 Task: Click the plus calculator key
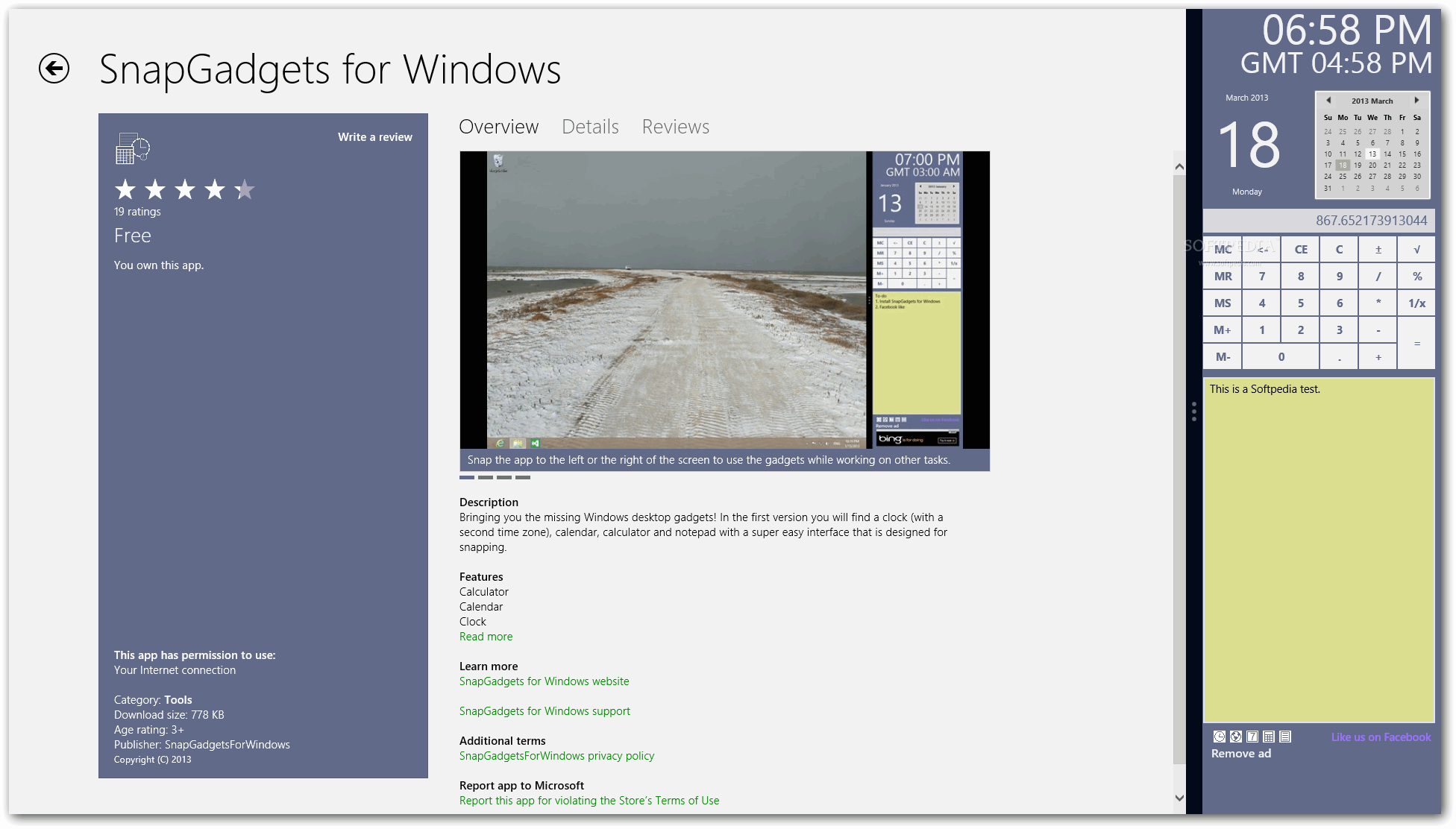pos(1378,357)
